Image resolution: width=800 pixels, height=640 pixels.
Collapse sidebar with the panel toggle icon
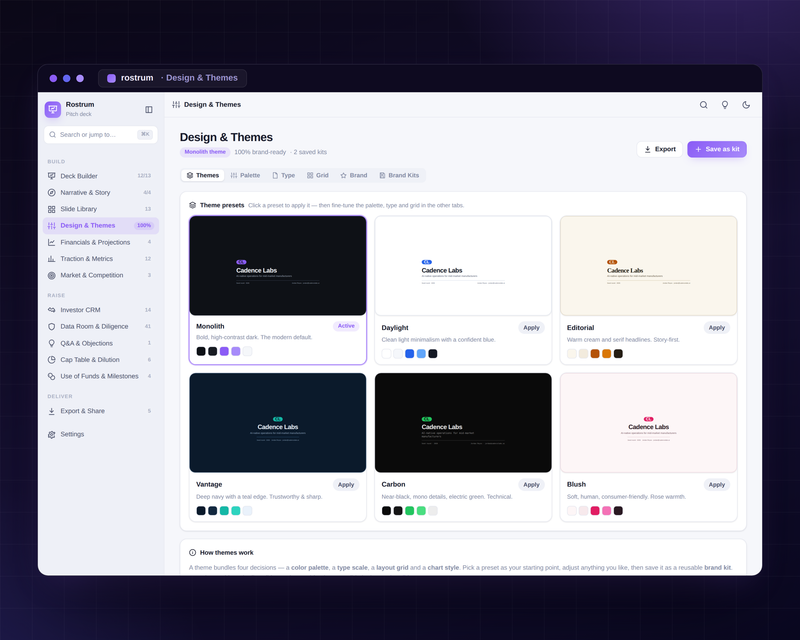click(x=149, y=109)
